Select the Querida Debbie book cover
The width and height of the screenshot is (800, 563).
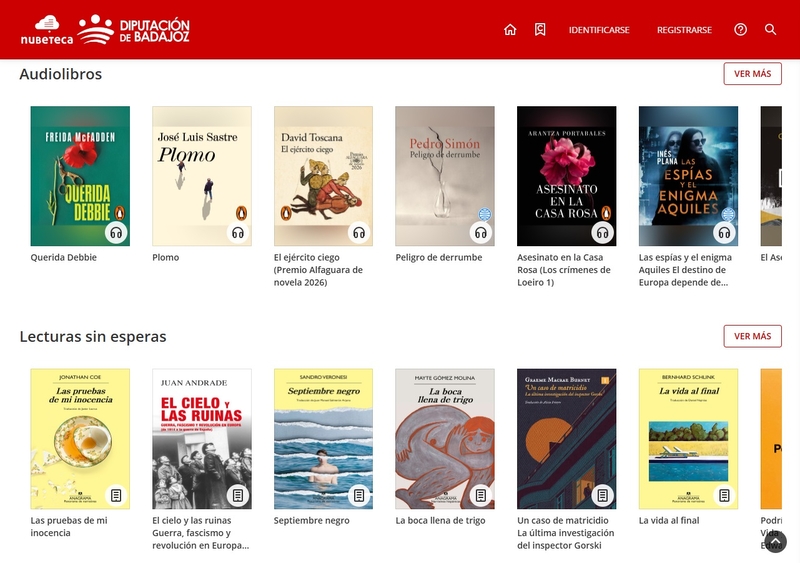[x=80, y=176]
